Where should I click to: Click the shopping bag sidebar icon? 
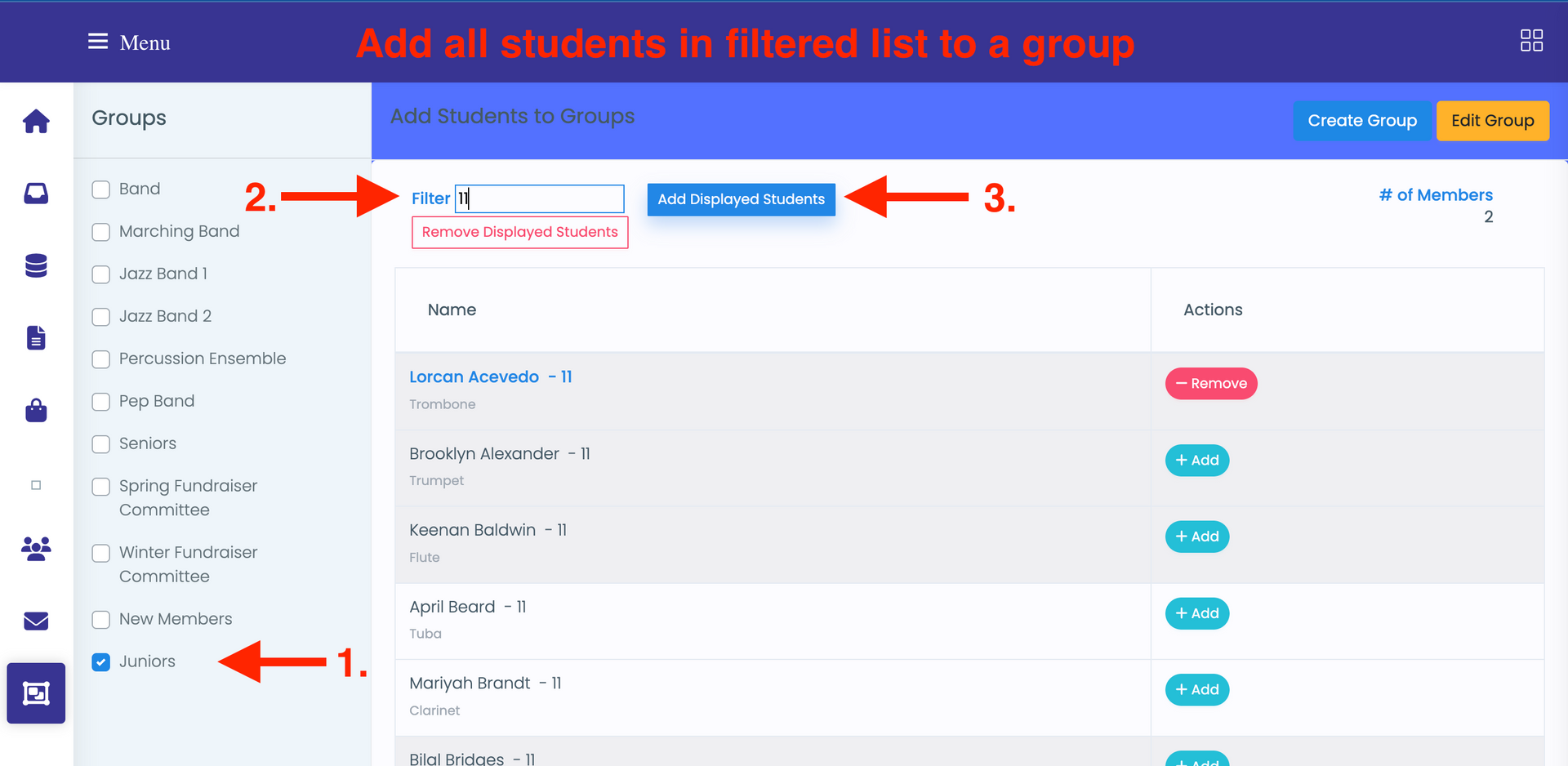click(x=36, y=410)
